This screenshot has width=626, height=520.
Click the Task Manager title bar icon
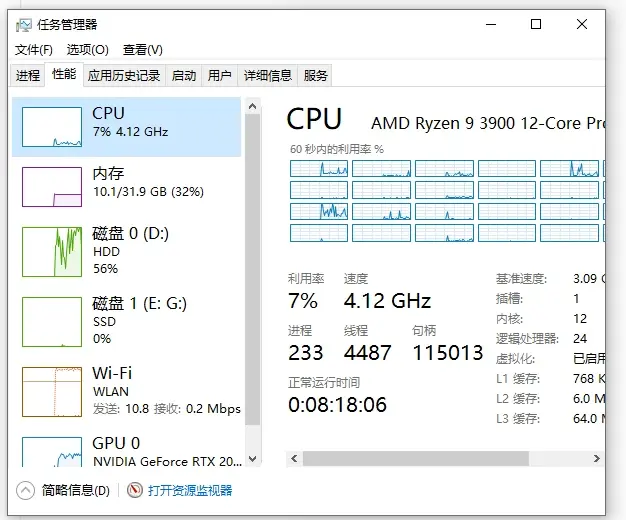pos(23,24)
